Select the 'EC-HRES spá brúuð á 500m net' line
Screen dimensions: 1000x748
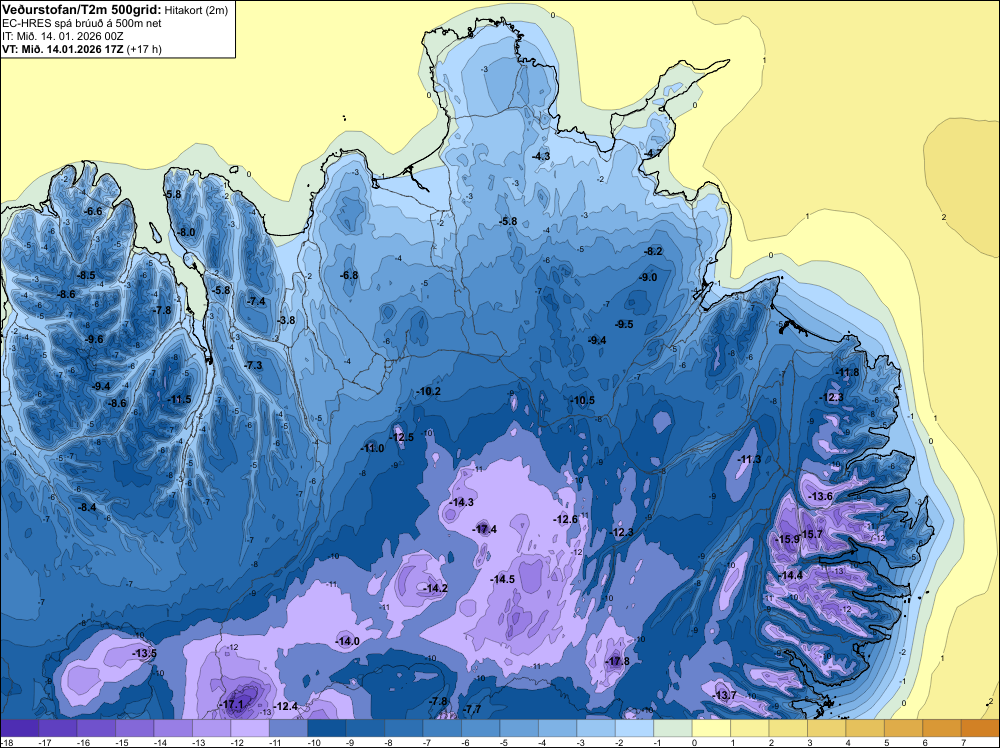pyautogui.click(x=82, y=24)
